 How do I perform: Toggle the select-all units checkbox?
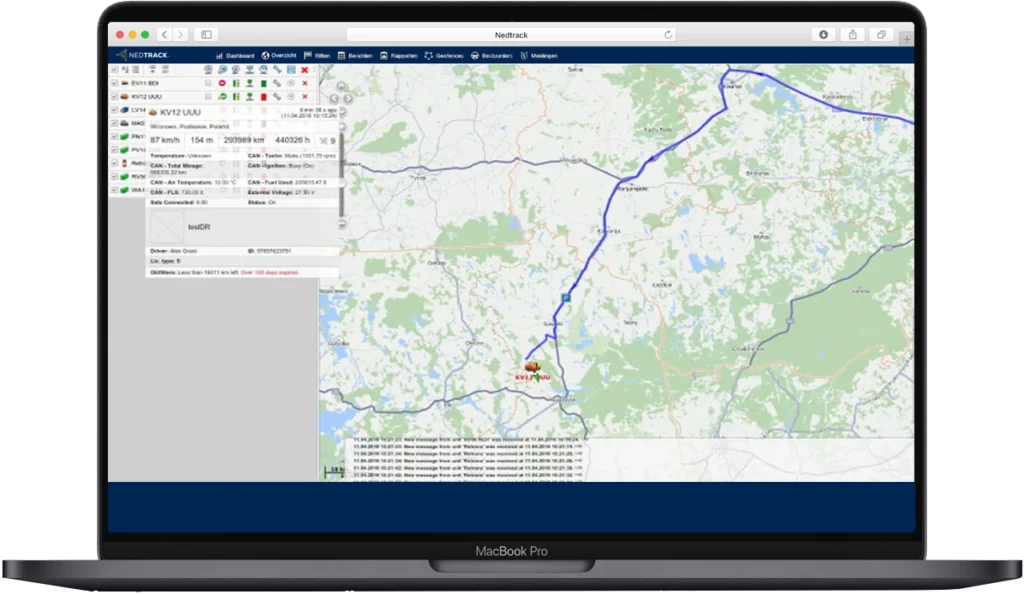pyautogui.click(x=114, y=69)
